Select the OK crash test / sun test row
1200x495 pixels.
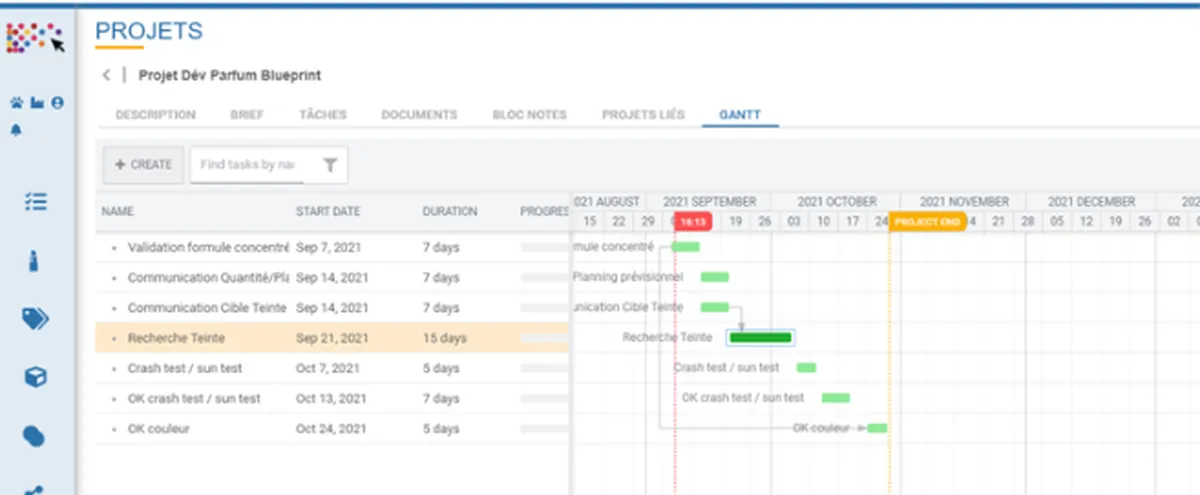tap(332, 398)
